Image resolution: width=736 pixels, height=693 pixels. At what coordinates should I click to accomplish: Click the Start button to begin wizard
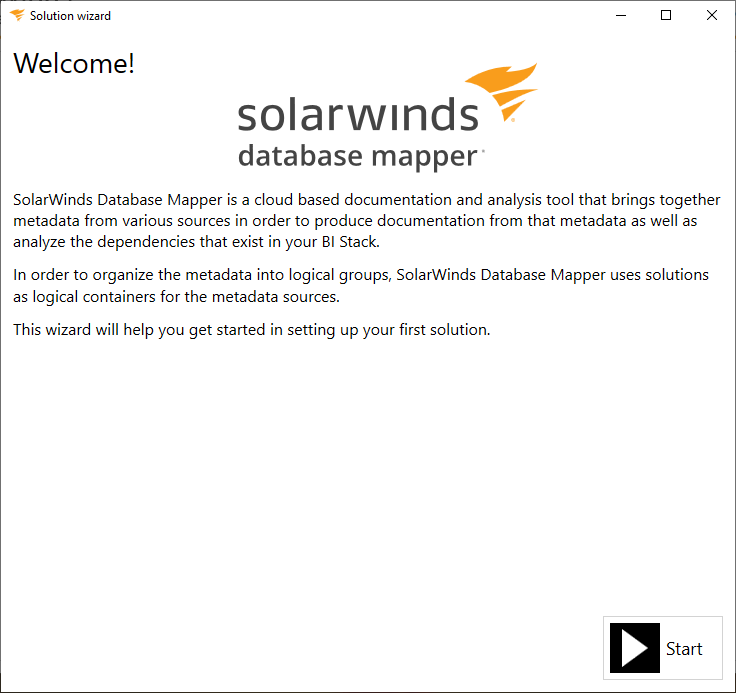(x=662, y=648)
